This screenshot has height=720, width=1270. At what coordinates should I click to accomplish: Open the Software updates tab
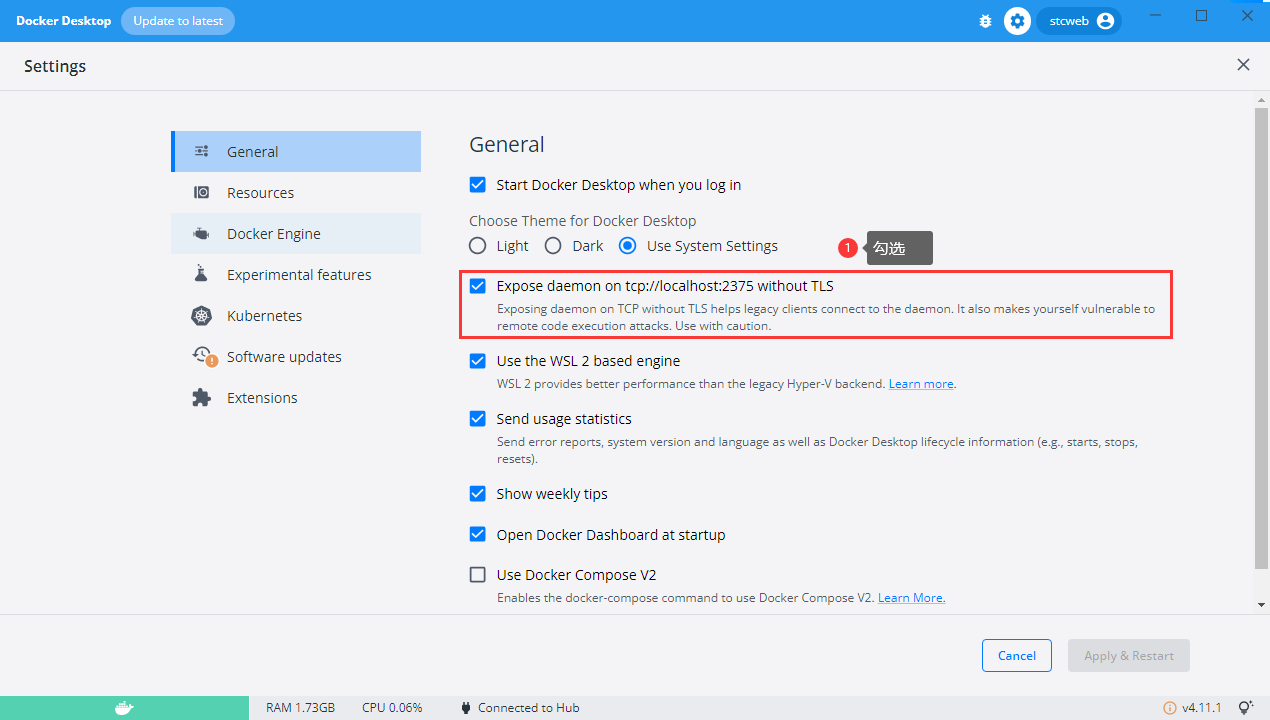click(296, 357)
